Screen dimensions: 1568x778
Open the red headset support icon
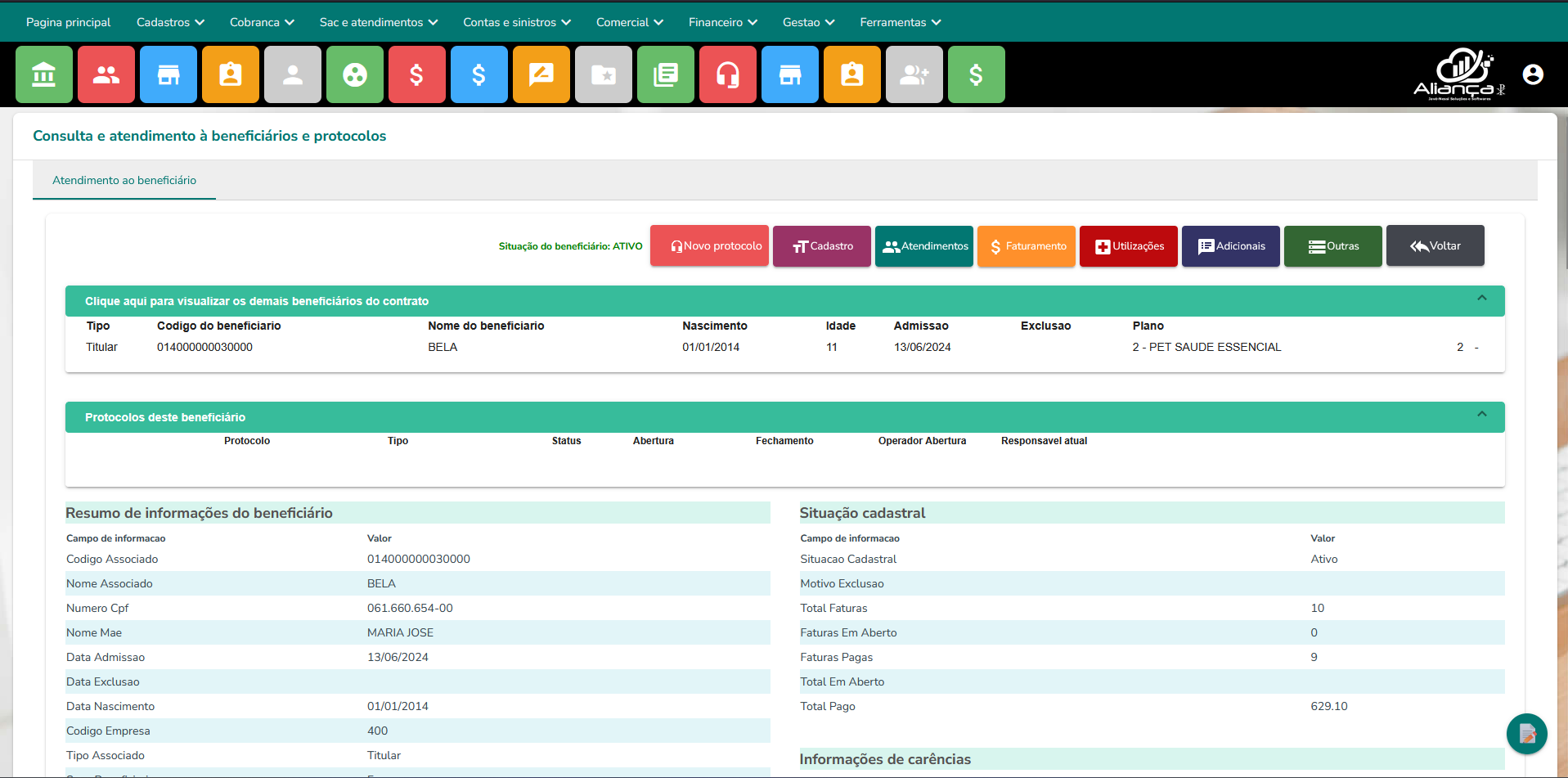(x=728, y=74)
